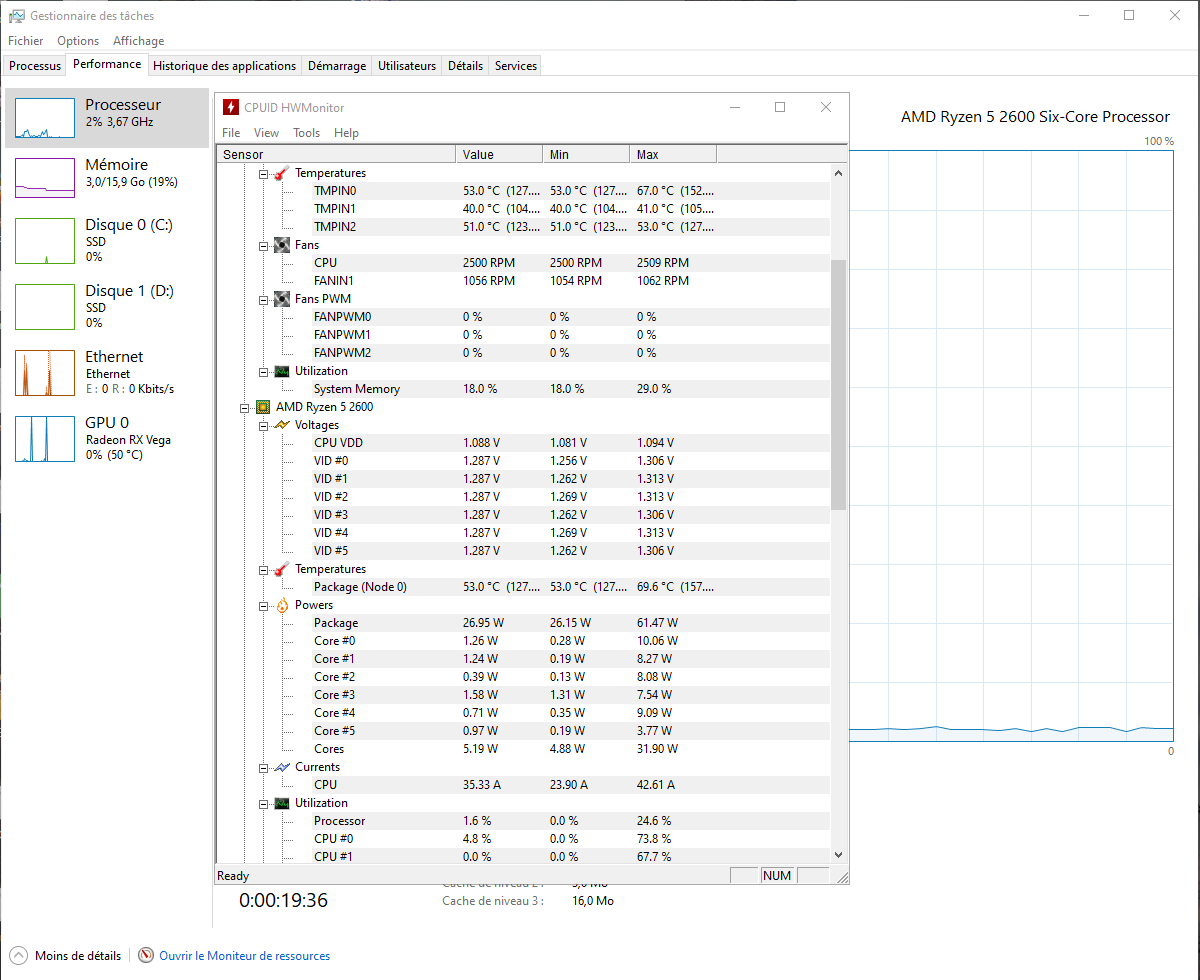
Task: Collapse the AMD Ryzen 5 2600 tree node
Action: click(x=245, y=407)
